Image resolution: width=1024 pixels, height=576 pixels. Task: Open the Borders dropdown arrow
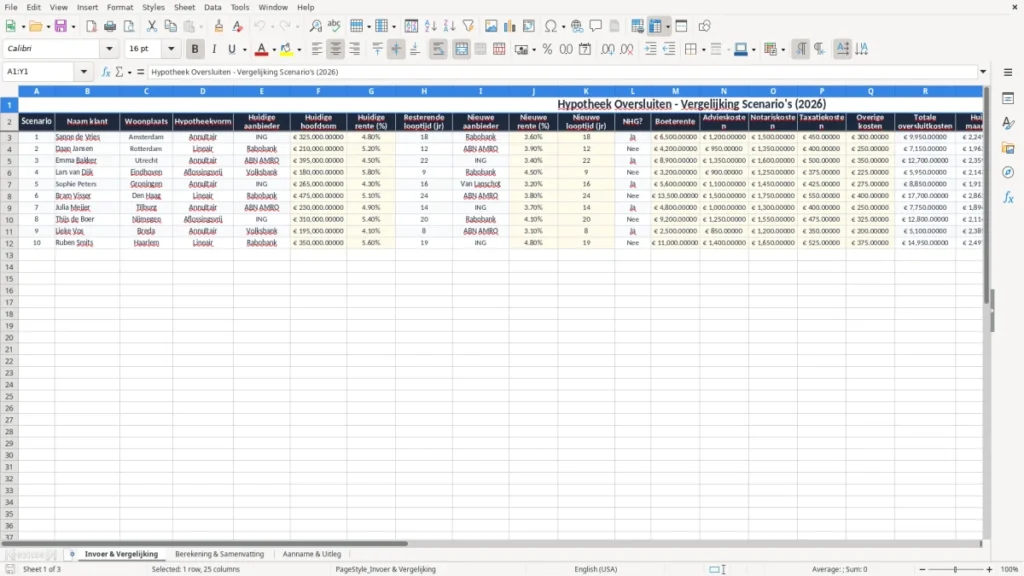tap(703, 50)
